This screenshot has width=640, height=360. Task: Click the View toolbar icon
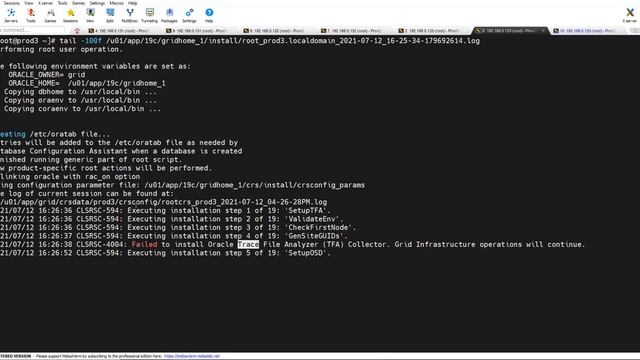click(x=90, y=16)
